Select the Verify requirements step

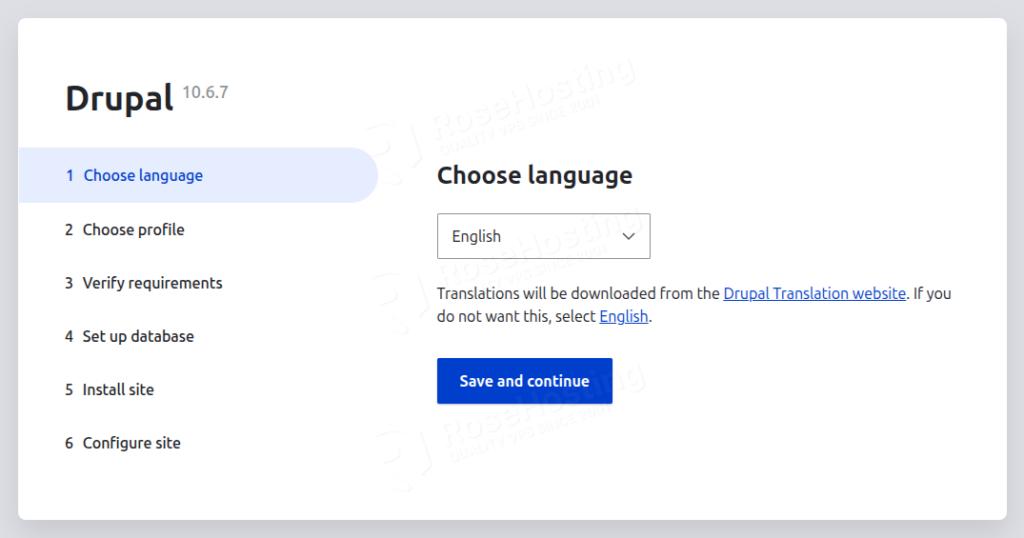(x=143, y=283)
